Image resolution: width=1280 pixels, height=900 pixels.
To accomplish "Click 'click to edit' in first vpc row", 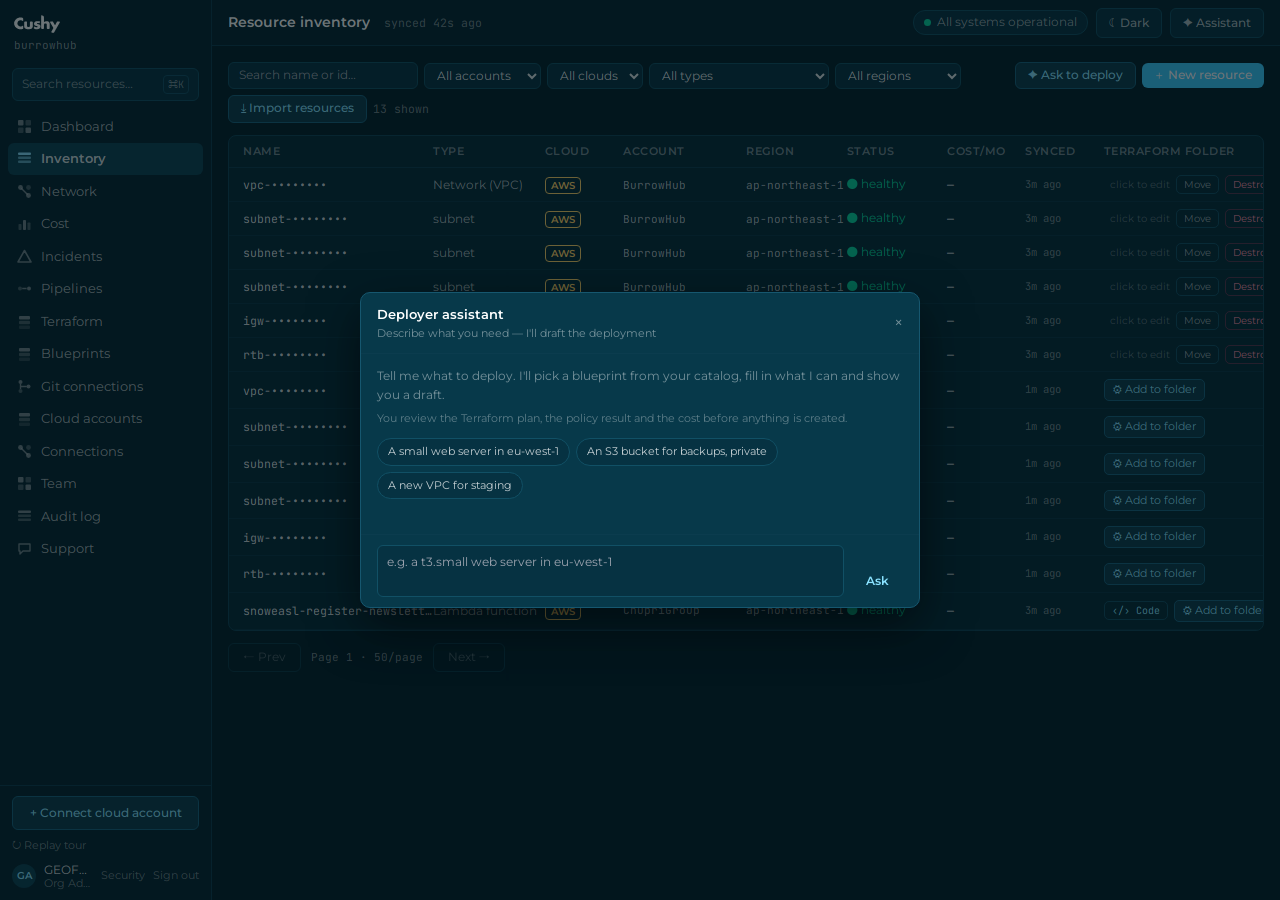I will pos(1140,185).
